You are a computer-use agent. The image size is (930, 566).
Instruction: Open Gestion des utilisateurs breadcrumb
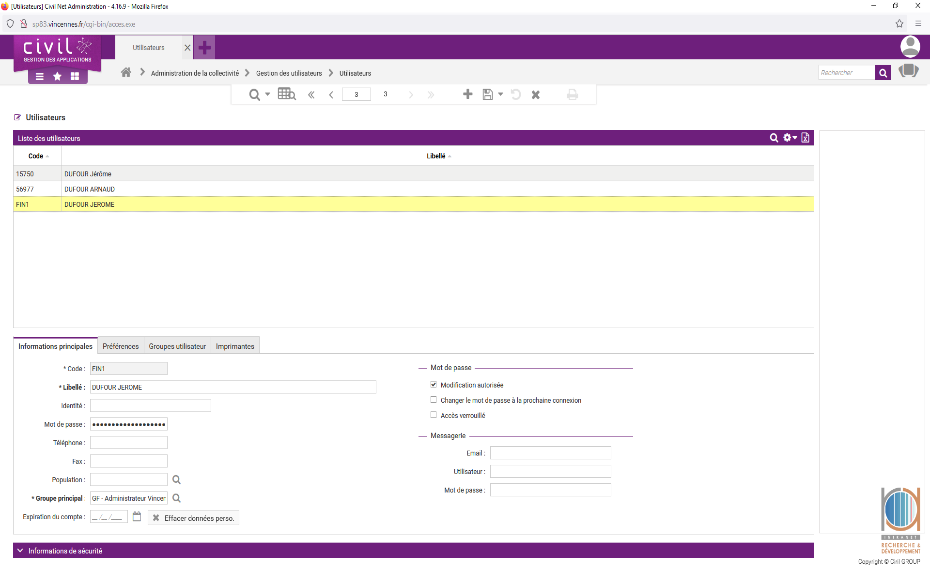coord(289,73)
